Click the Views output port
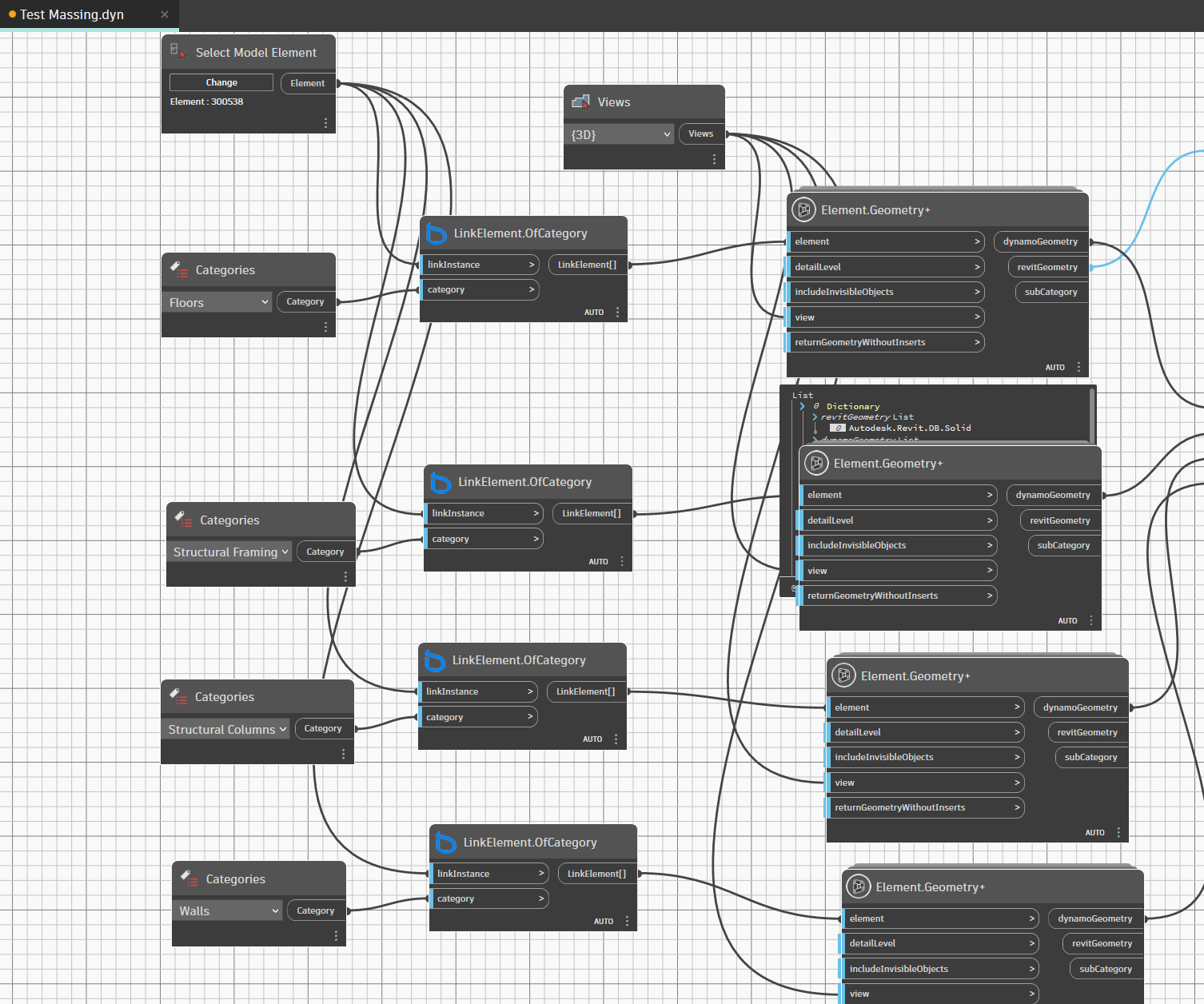The image size is (1204, 1004). (x=701, y=133)
